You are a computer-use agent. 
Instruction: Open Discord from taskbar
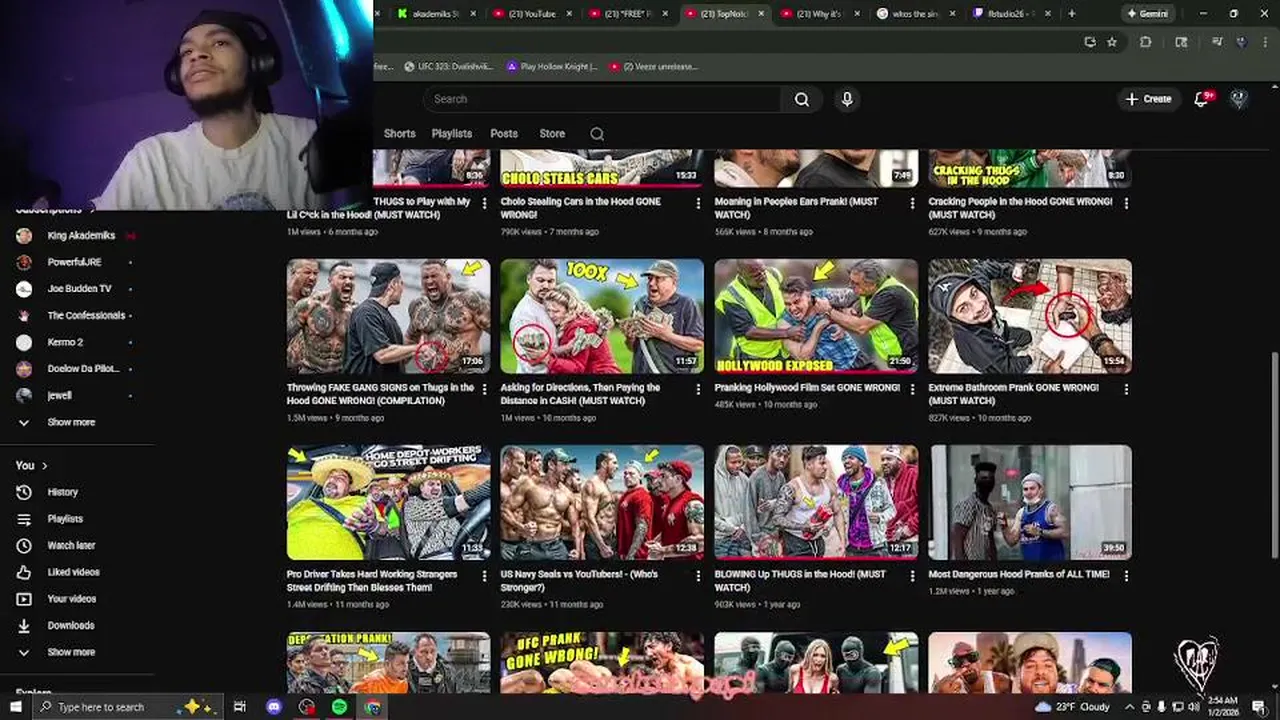274,707
